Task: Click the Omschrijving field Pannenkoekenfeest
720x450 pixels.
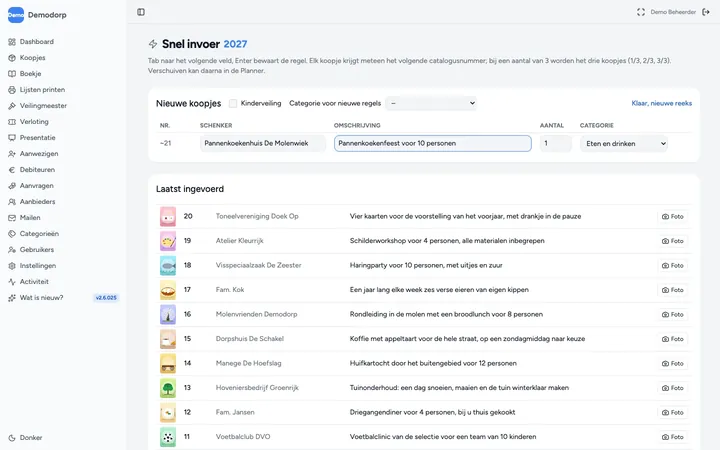Action: [x=433, y=143]
